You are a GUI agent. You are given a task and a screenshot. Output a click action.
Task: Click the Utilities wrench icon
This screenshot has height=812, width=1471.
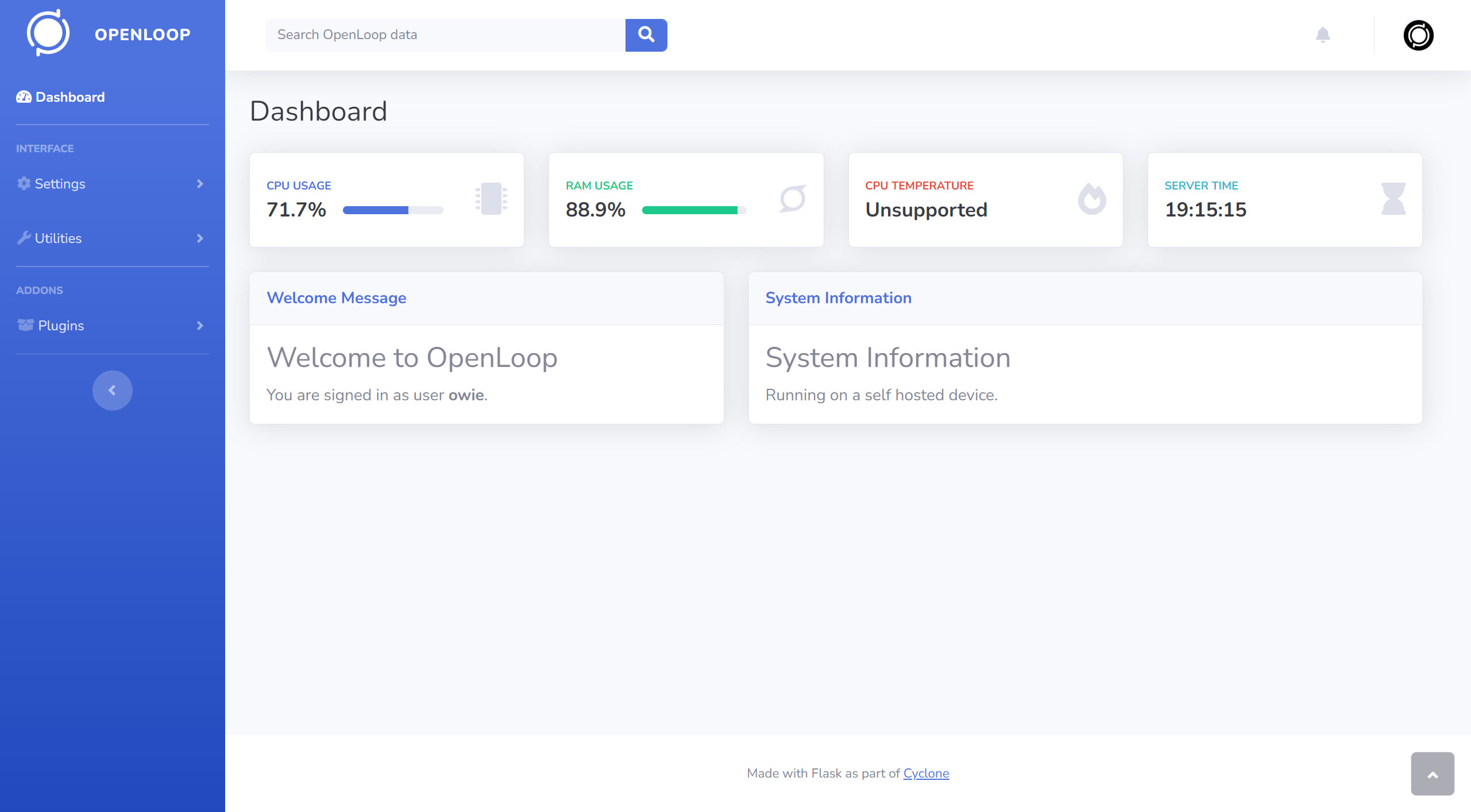24,238
